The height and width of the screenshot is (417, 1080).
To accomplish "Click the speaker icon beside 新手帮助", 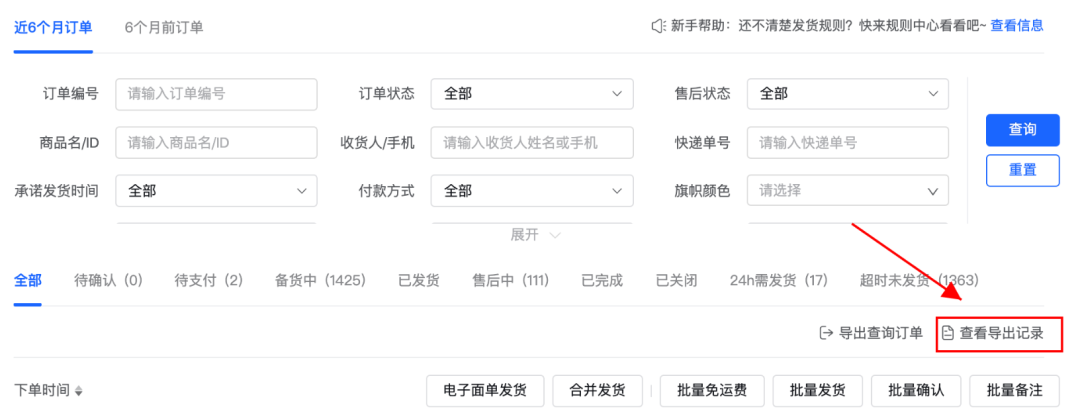I will (x=658, y=26).
